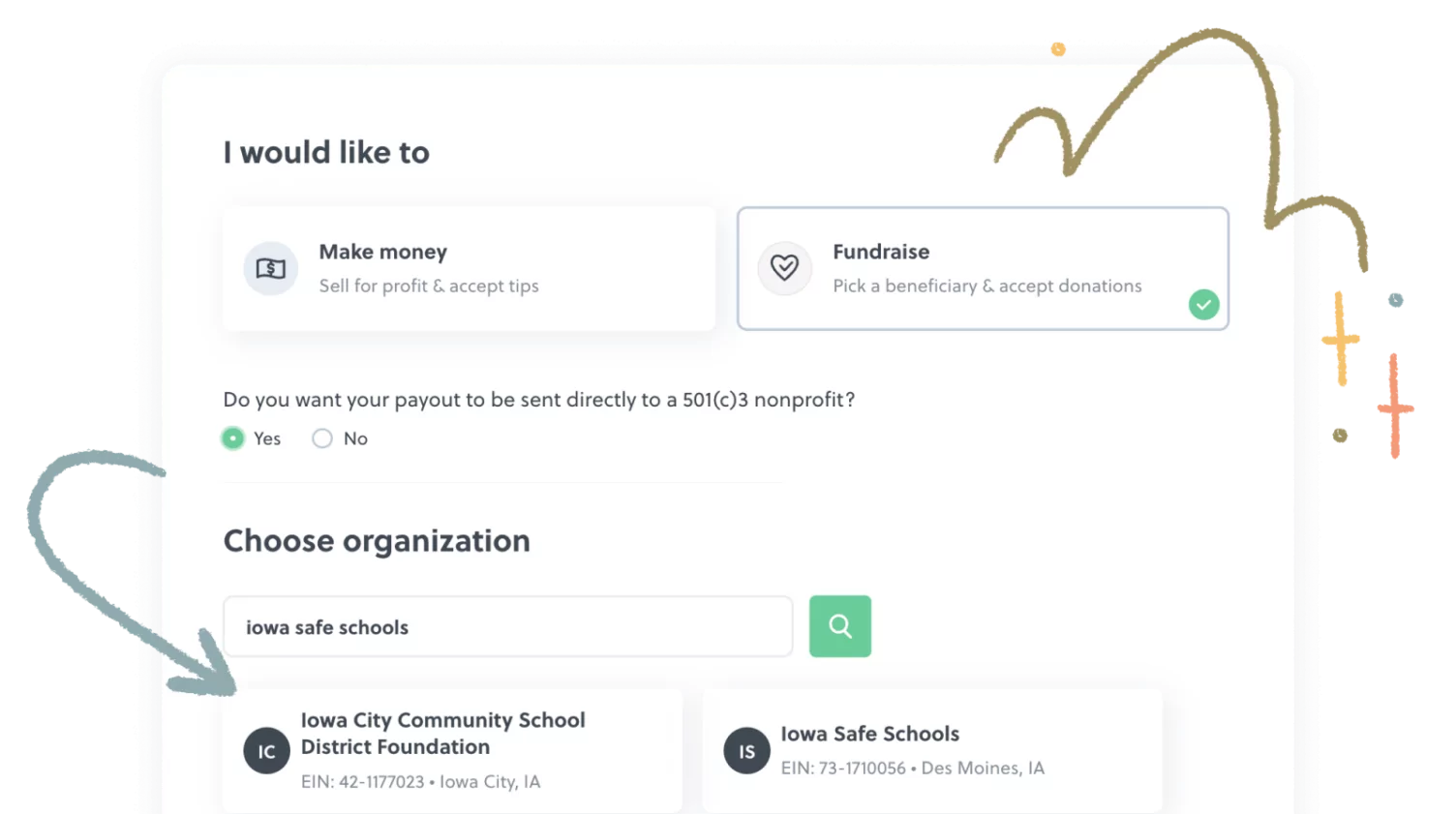This screenshot has width=1456, height=814.
Task: Click the 'No' label text
Action: point(355,438)
